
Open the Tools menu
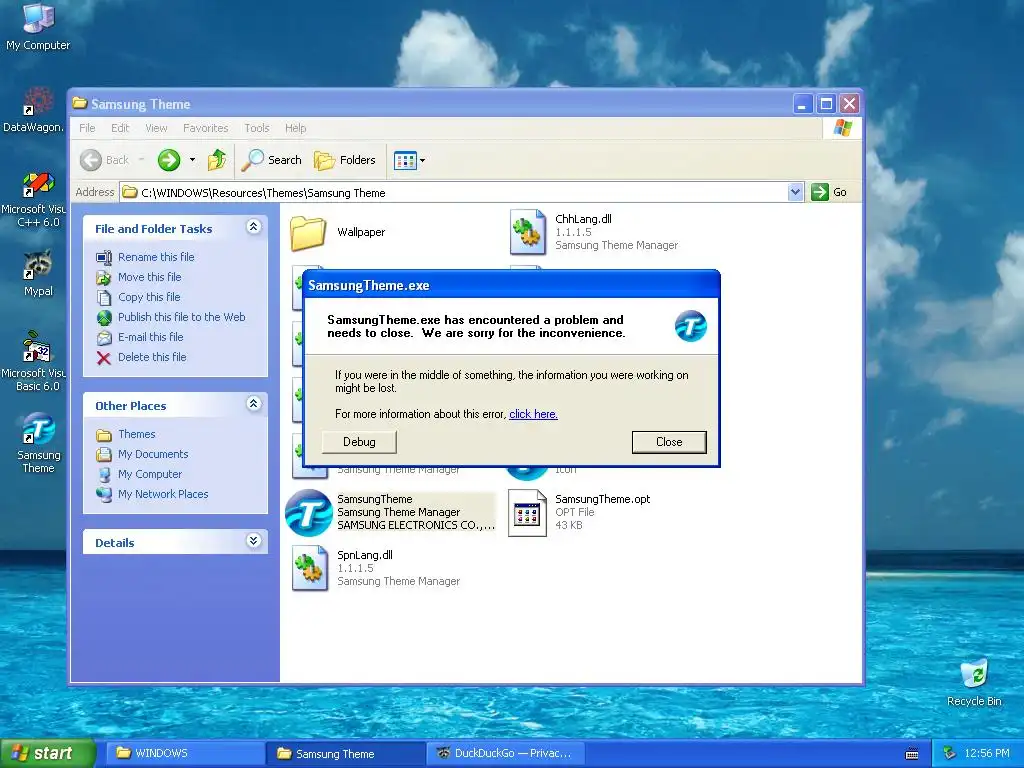(257, 128)
